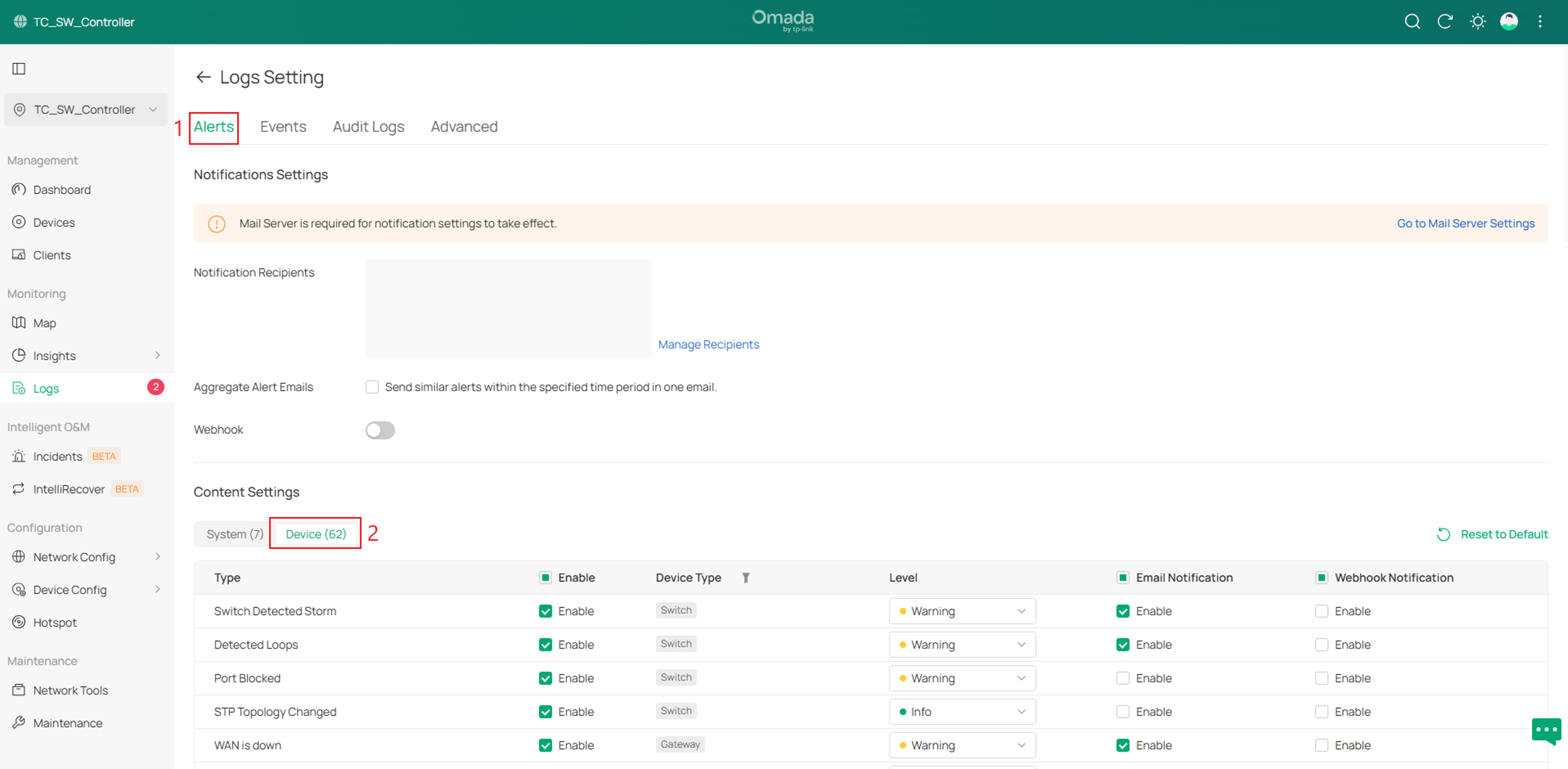
Task: Click the Device Type filter funnel icon
Action: [746, 578]
